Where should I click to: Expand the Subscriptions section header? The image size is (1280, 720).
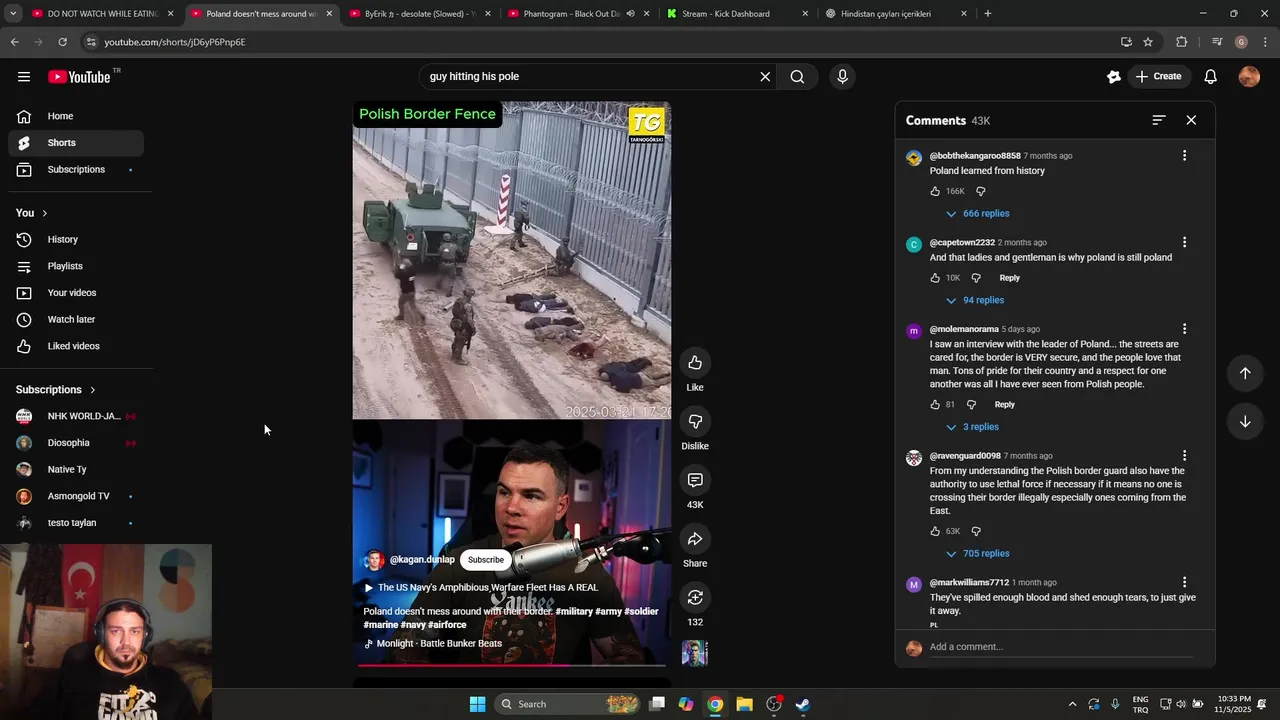coord(56,390)
